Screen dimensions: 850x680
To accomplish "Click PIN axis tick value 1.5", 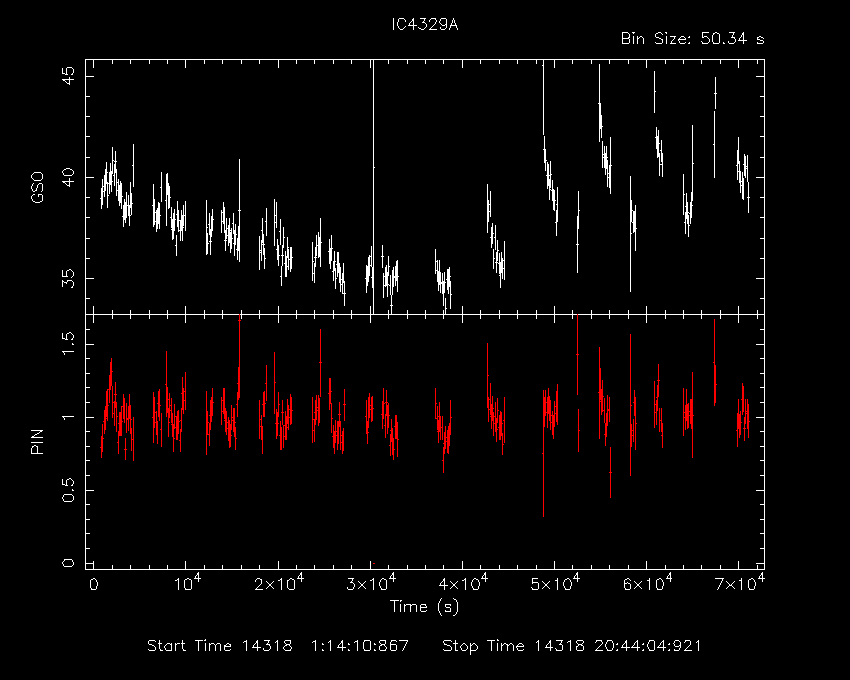I will tap(68, 344).
